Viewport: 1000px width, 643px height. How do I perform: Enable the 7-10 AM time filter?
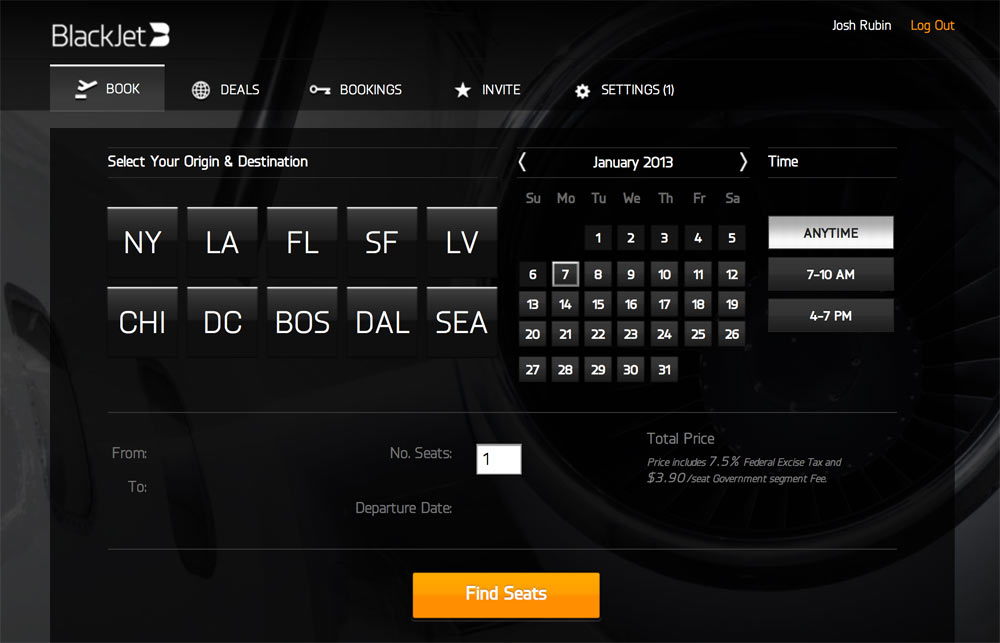830,274
